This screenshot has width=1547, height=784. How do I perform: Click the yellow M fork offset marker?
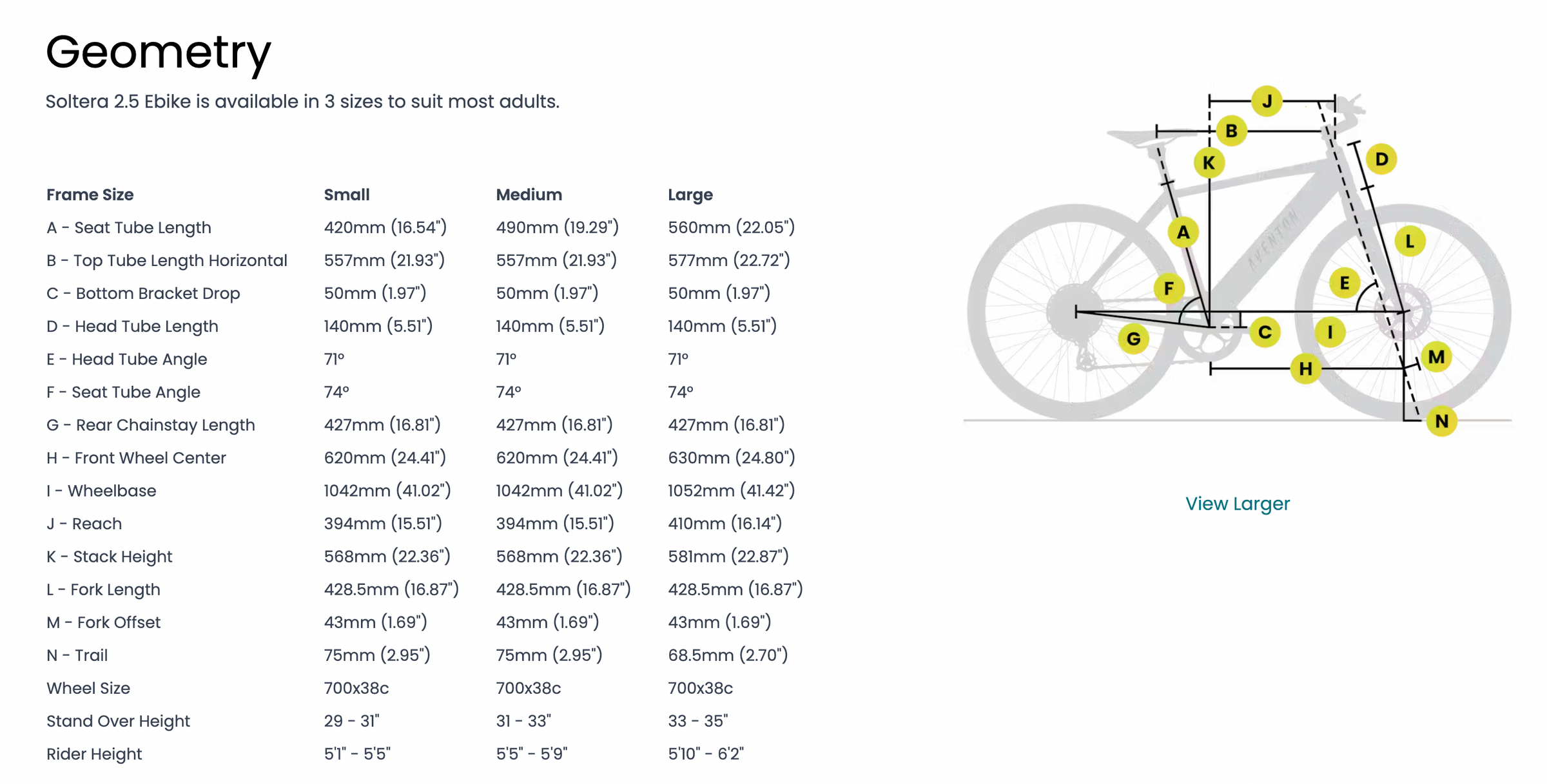click(x=1436, y=357)
